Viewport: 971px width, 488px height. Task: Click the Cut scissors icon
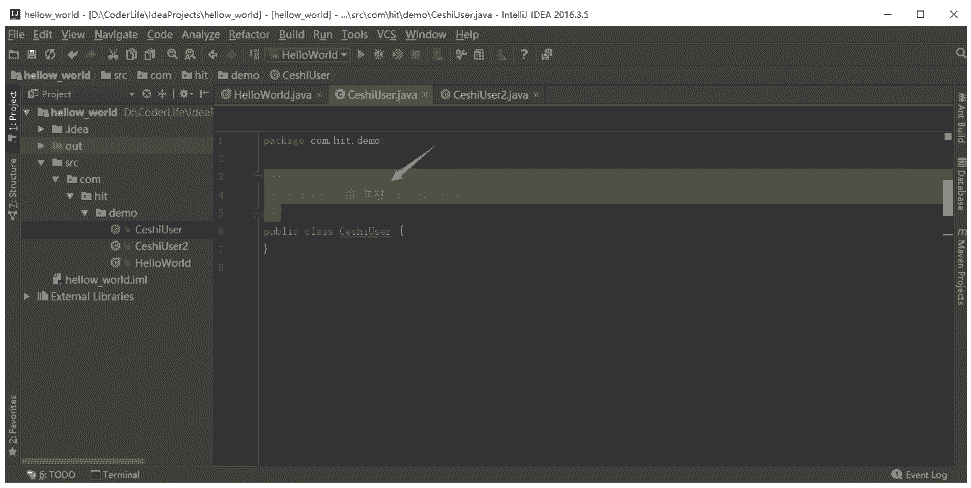[113, 55]
